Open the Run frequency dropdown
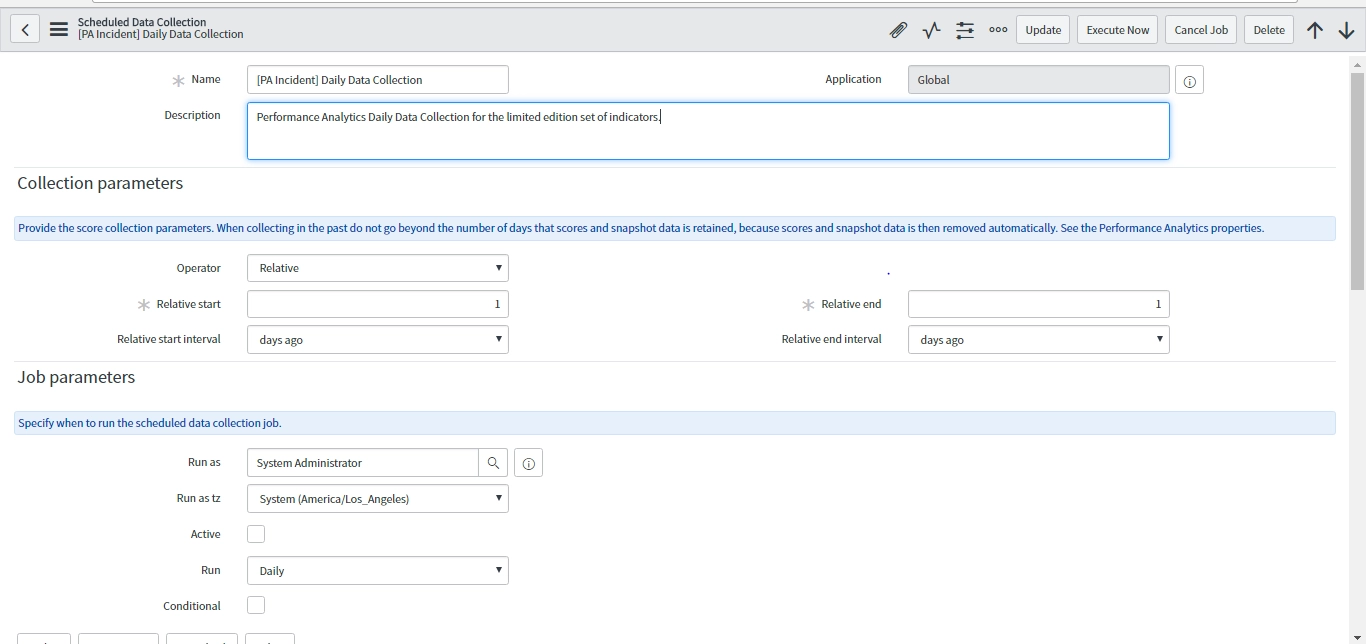Image resolution: width=1366 pixels, height=644 pixels. 377,569
